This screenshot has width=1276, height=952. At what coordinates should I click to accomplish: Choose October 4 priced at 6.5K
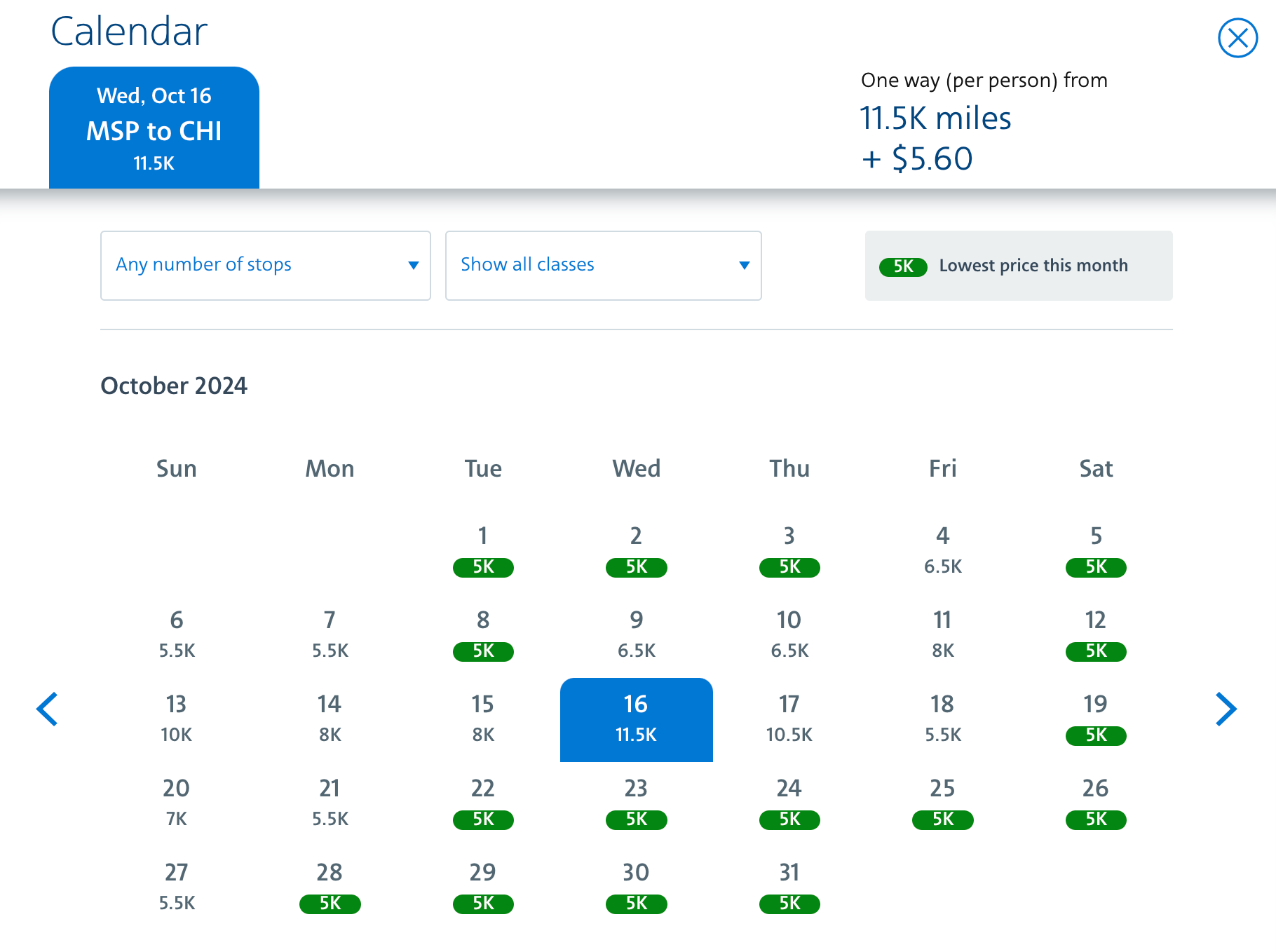pyautogui.click(x=942, y=551)
